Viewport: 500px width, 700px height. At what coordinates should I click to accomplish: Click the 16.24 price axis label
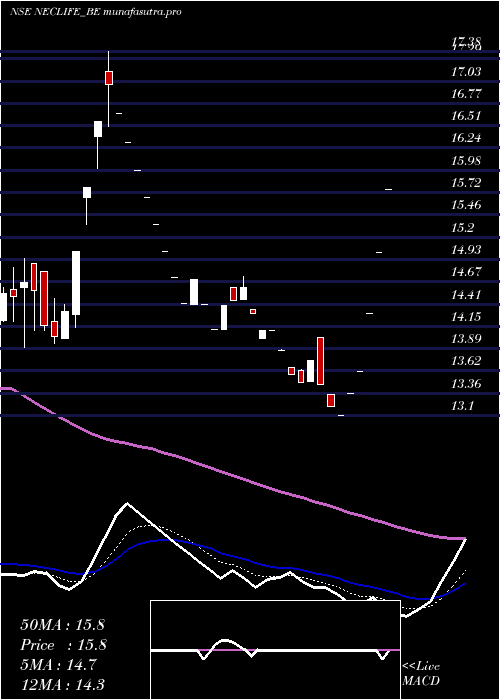[467, 138]
